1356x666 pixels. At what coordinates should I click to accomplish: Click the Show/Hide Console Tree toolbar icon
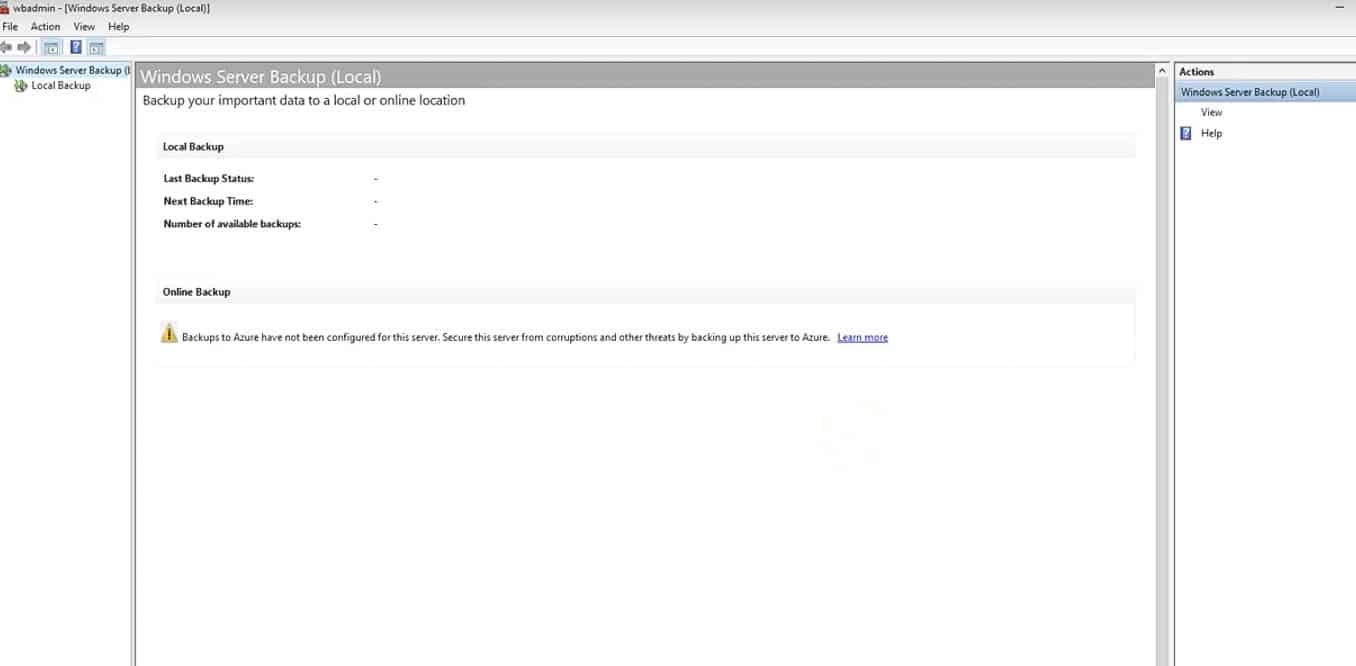click(49, 46)
